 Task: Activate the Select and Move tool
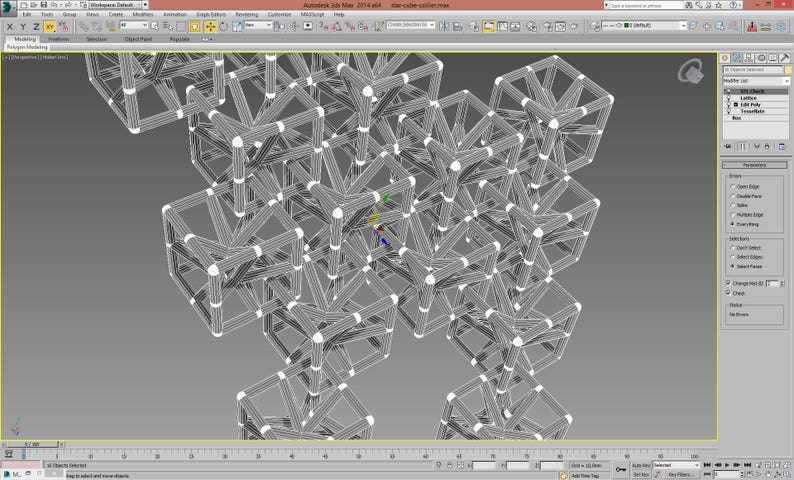[x=210, y=26]
